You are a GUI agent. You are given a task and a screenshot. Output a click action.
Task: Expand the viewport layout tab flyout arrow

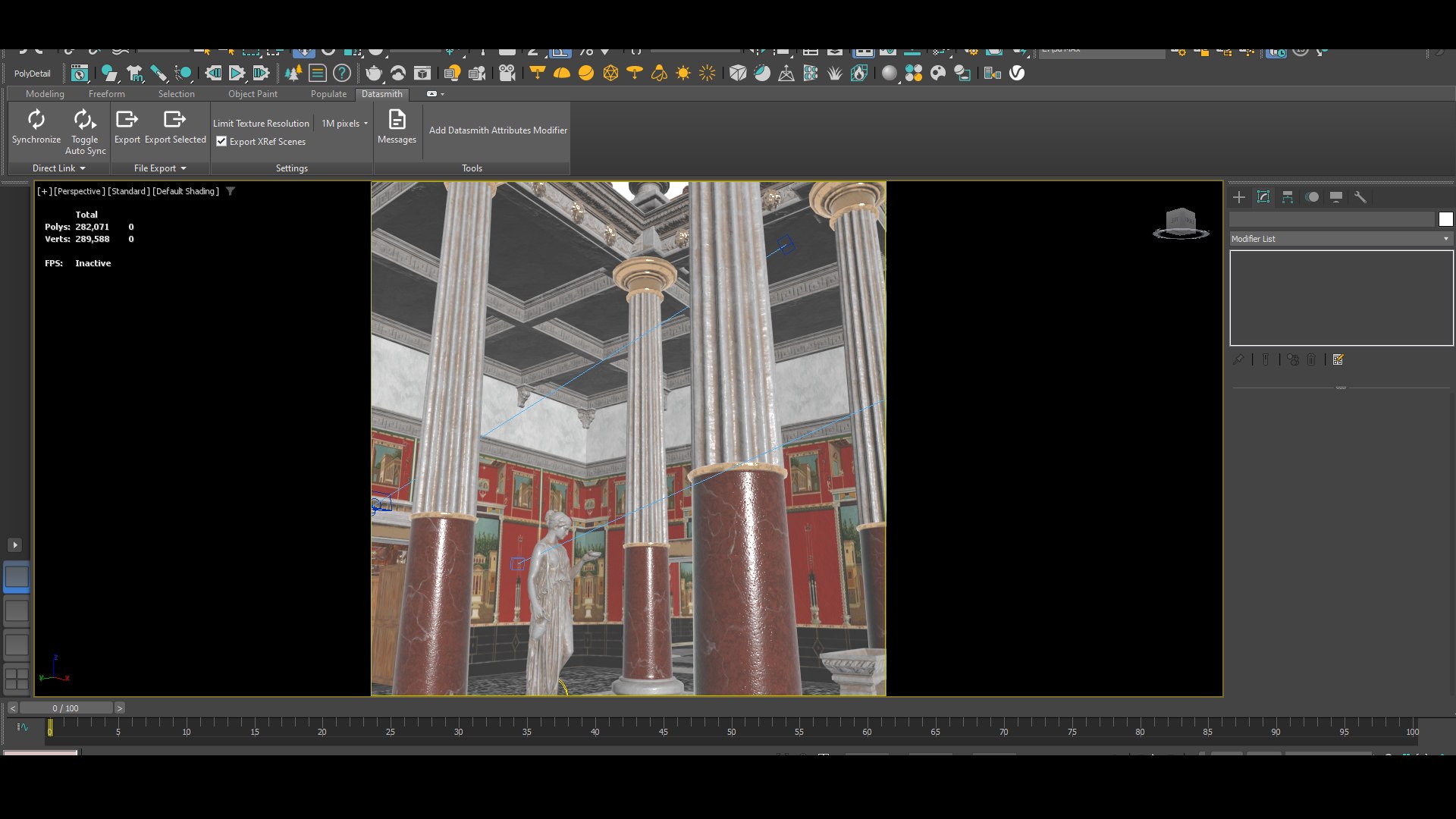(x=14, y=545)
